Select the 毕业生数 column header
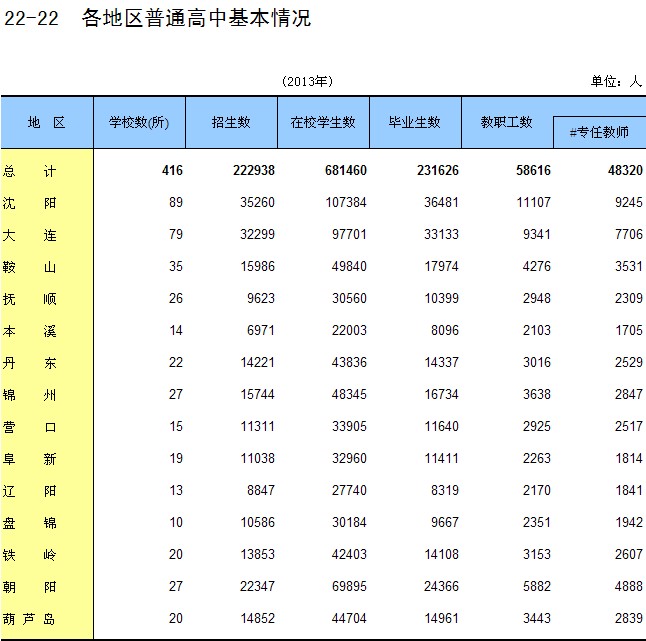This screenshot has height=641, width=646. coord(415,122)
